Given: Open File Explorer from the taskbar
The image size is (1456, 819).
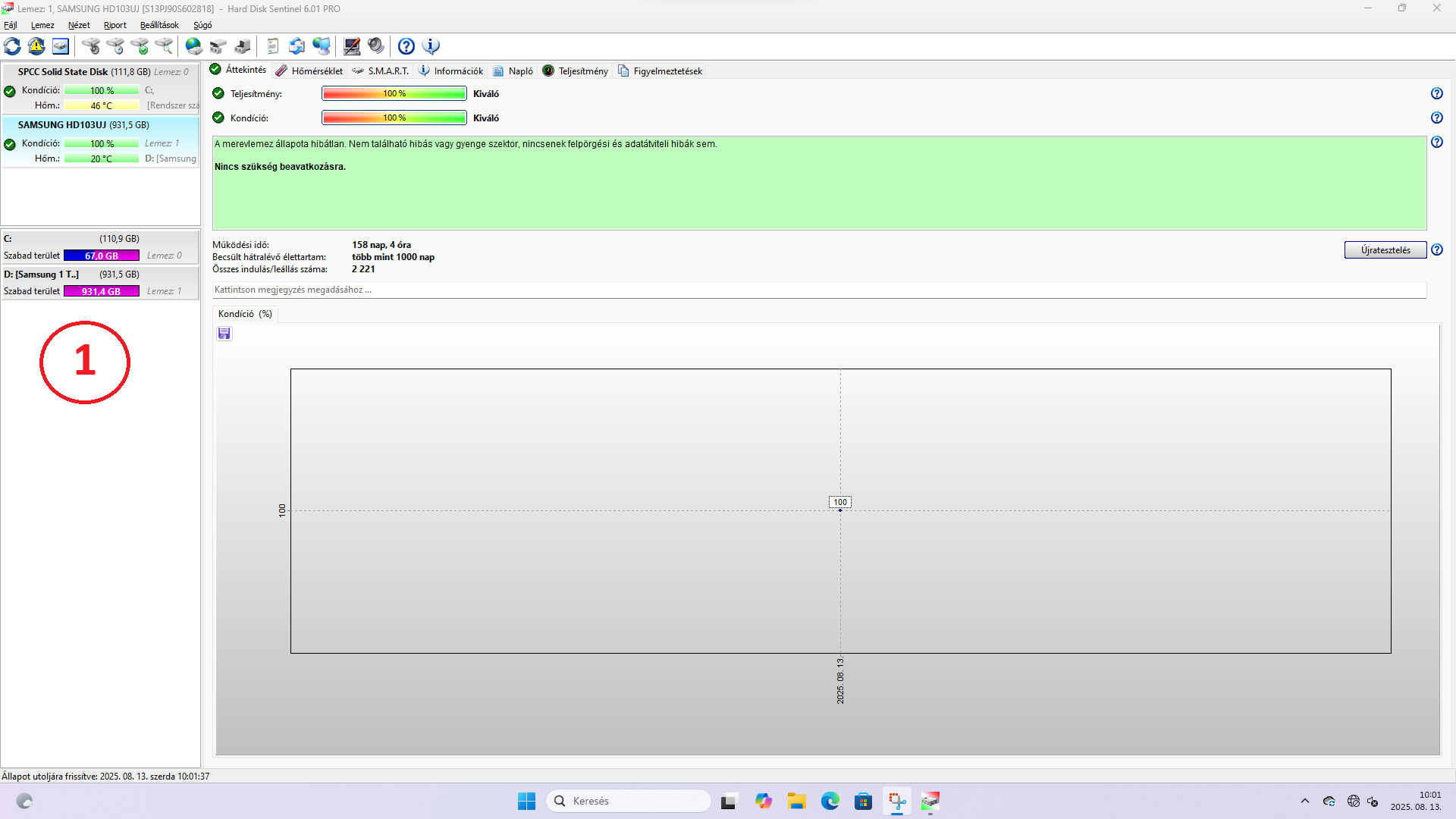Looking at the screenshot, I should click(x=796, y=801).
